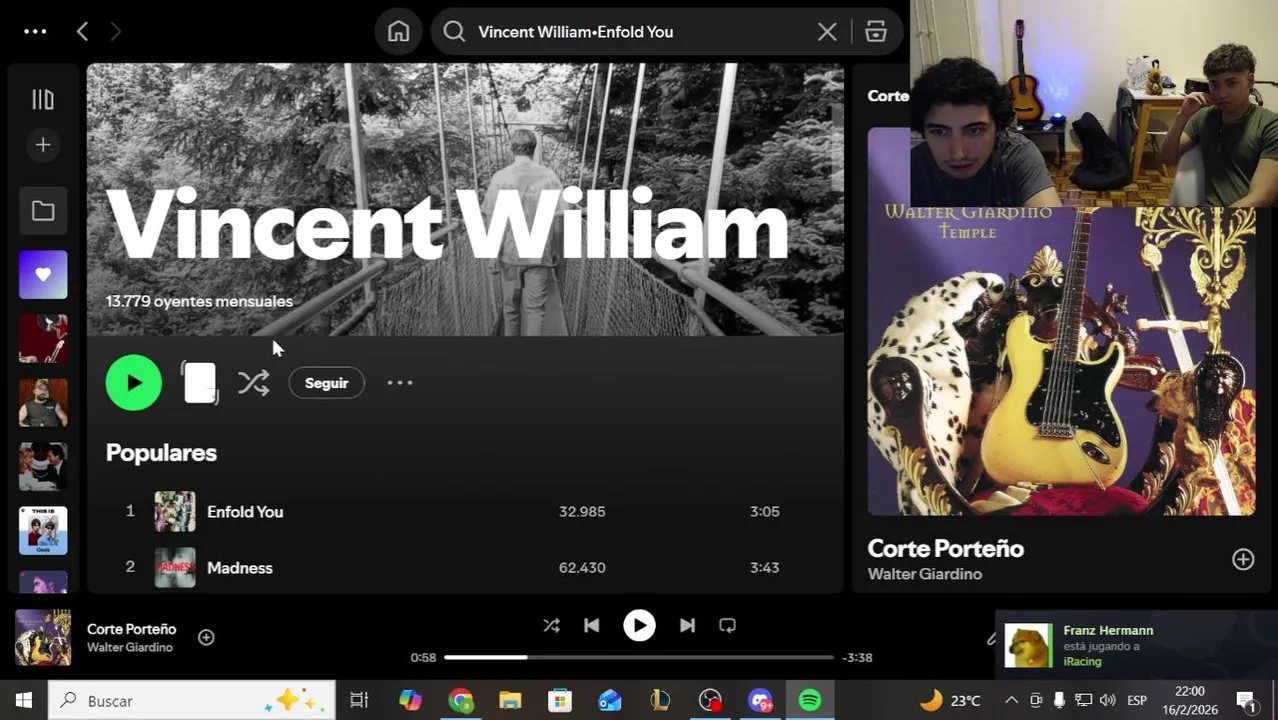Add Corte Porteño to library from right panel
Screen dimensions: 1278x720
tap(1243, 560)
